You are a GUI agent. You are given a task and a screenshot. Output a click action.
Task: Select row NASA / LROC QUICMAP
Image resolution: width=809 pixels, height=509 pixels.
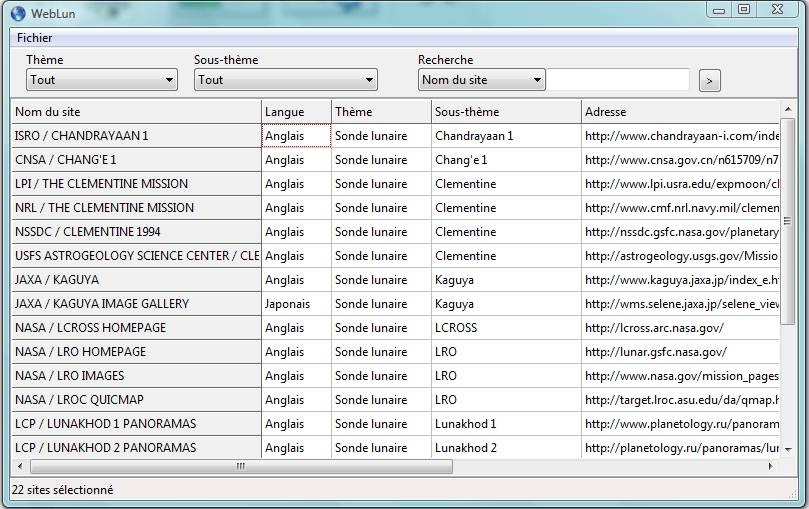click(136, 400)
